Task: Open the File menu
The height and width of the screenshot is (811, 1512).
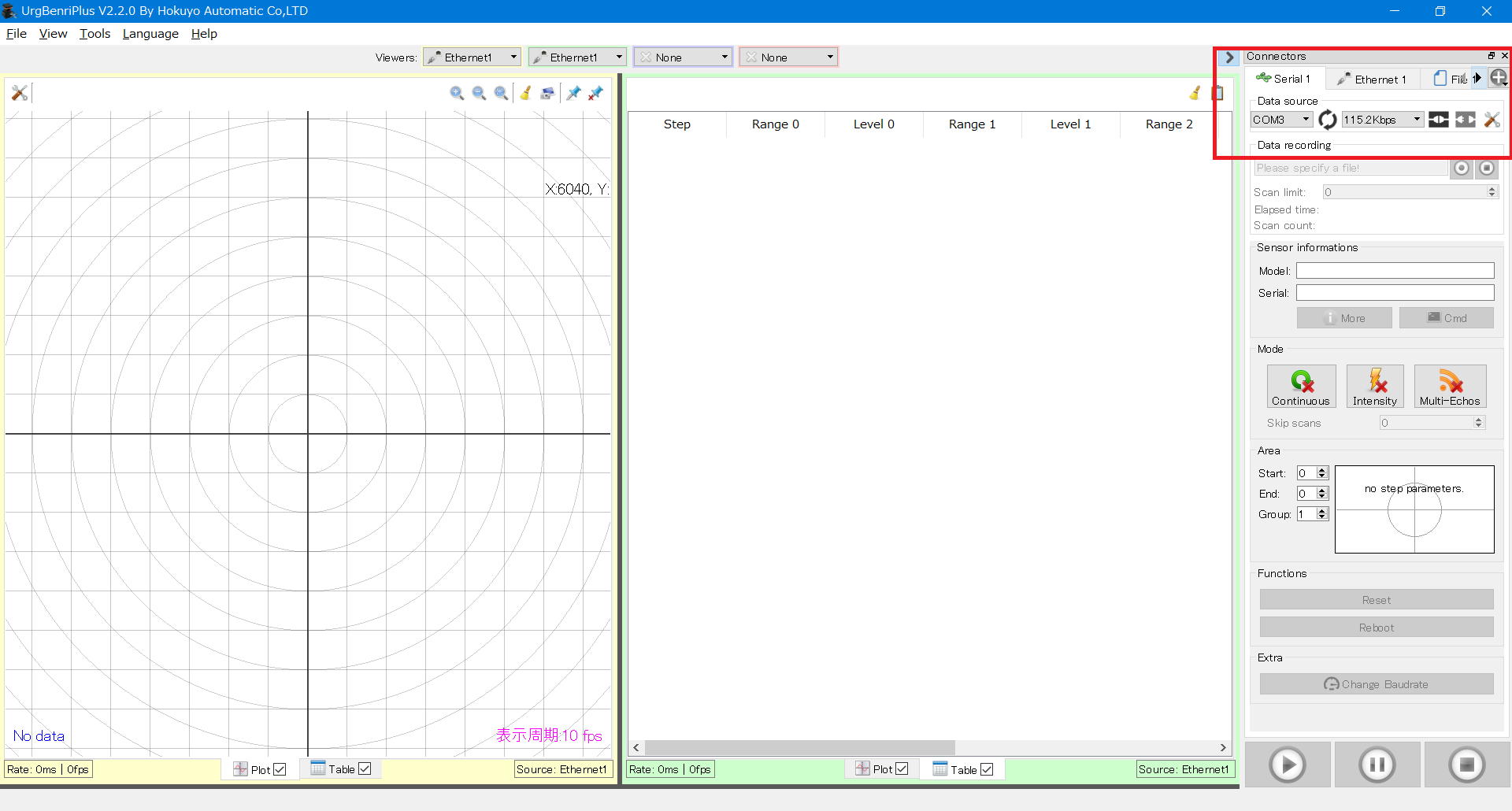Action: [x=17, y=34]
